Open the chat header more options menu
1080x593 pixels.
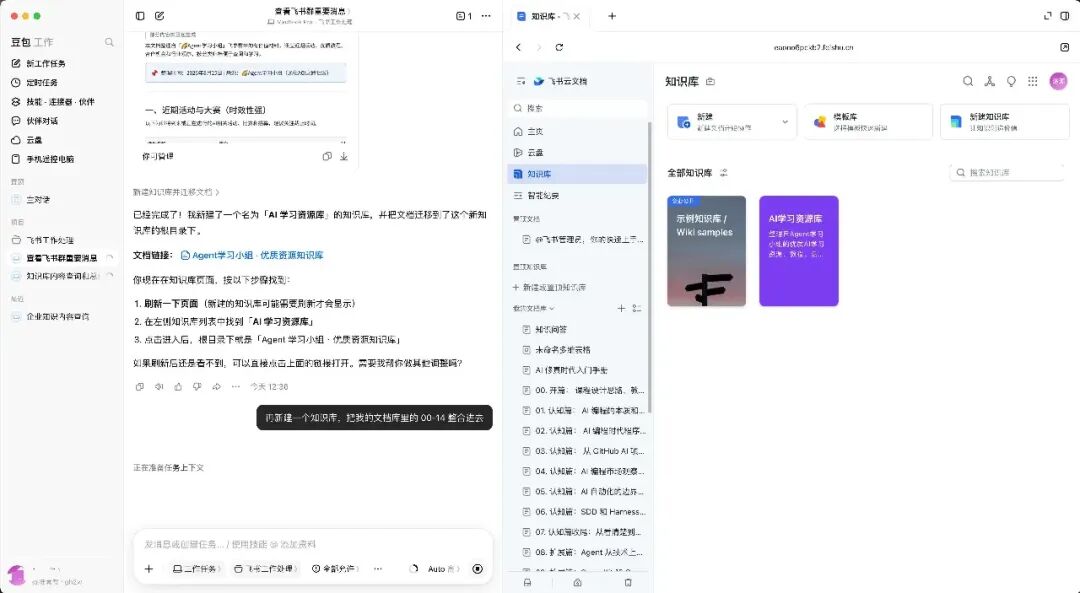click(x=486, y=16)
